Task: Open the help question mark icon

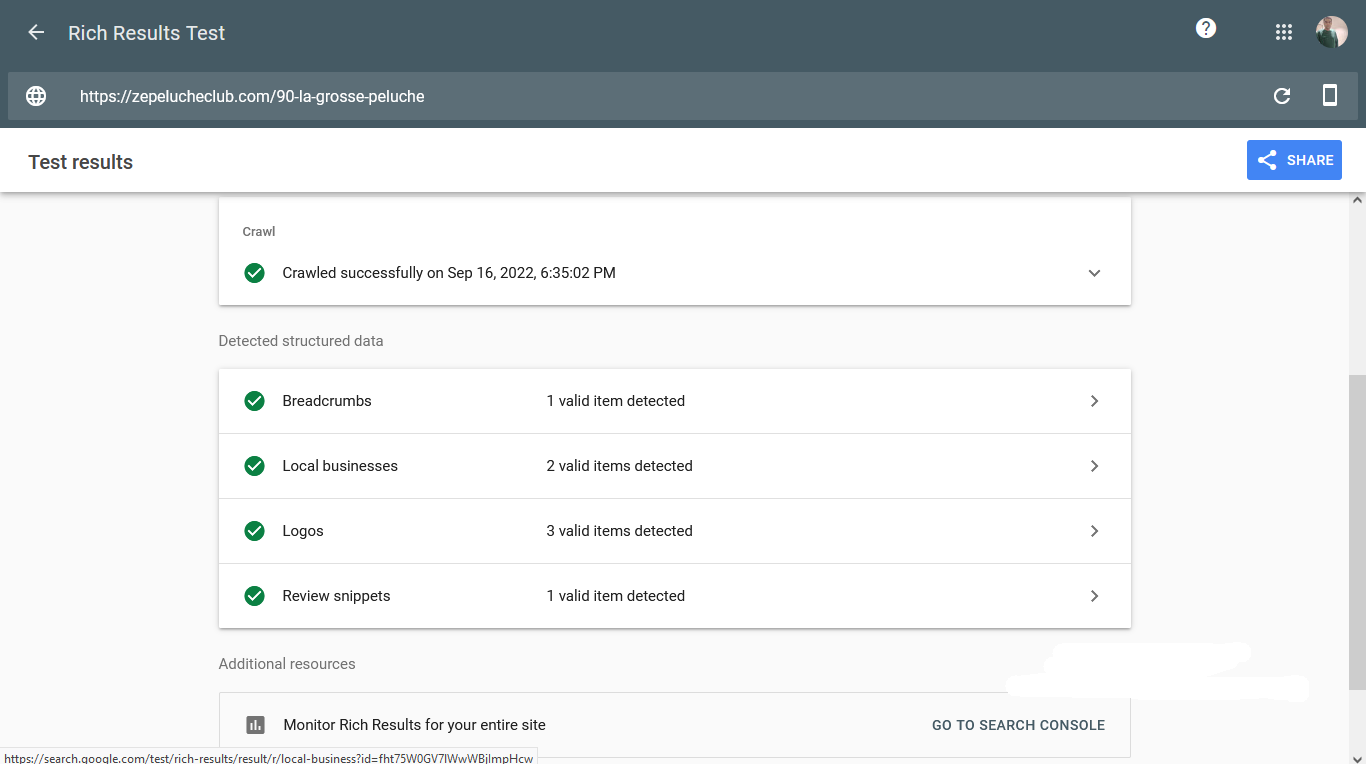Action: [1206, 29]
